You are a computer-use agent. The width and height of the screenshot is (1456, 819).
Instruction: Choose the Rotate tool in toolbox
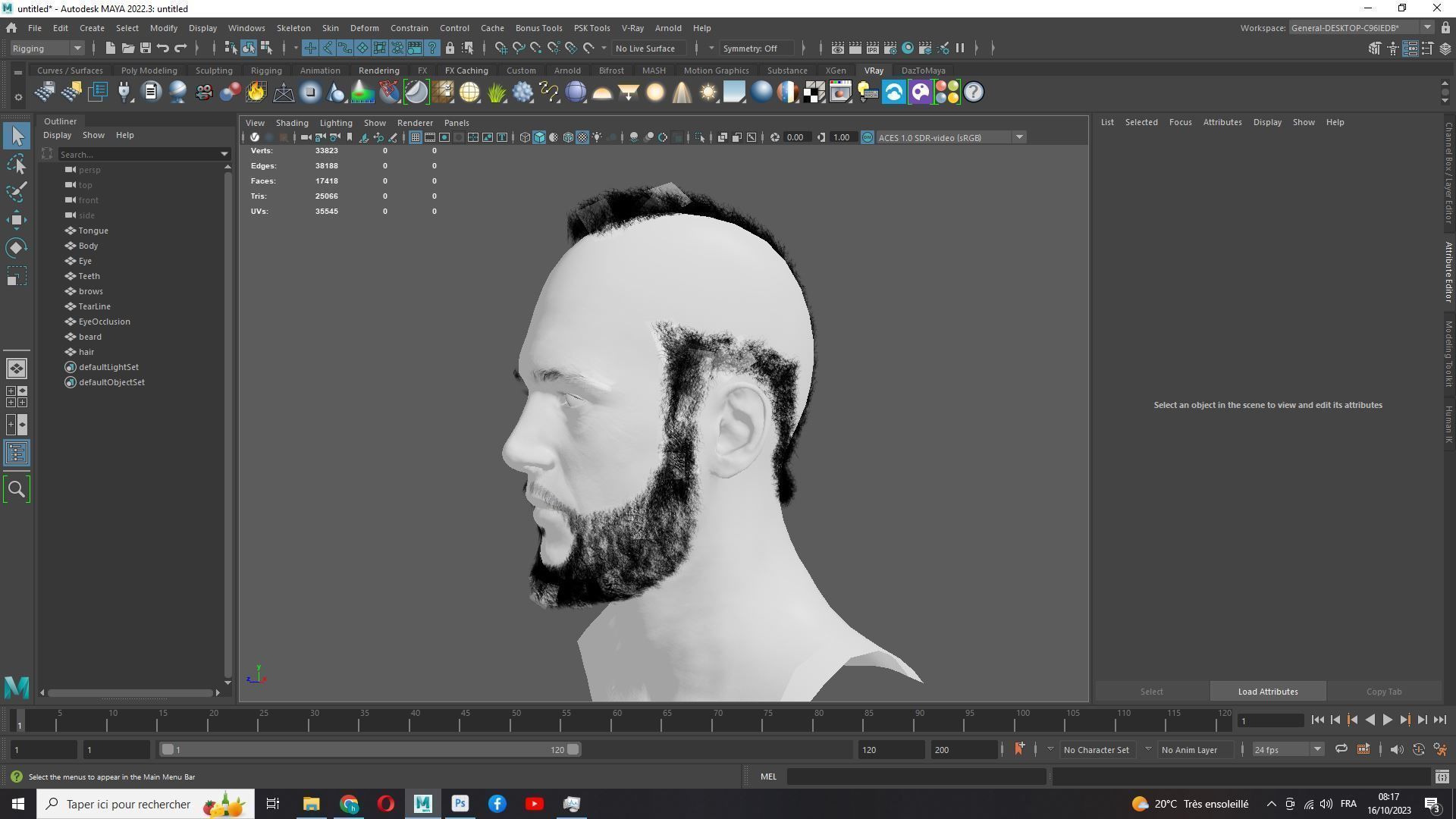tap(17, 248)
